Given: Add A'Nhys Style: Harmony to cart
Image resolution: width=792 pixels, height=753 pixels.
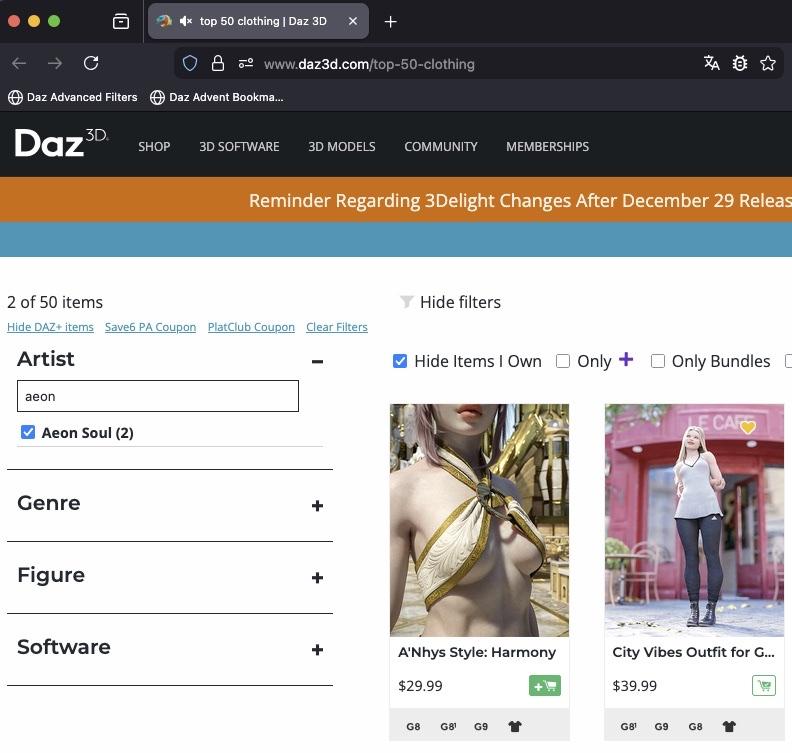Looking at the screenshot, I should coord(544,686).
